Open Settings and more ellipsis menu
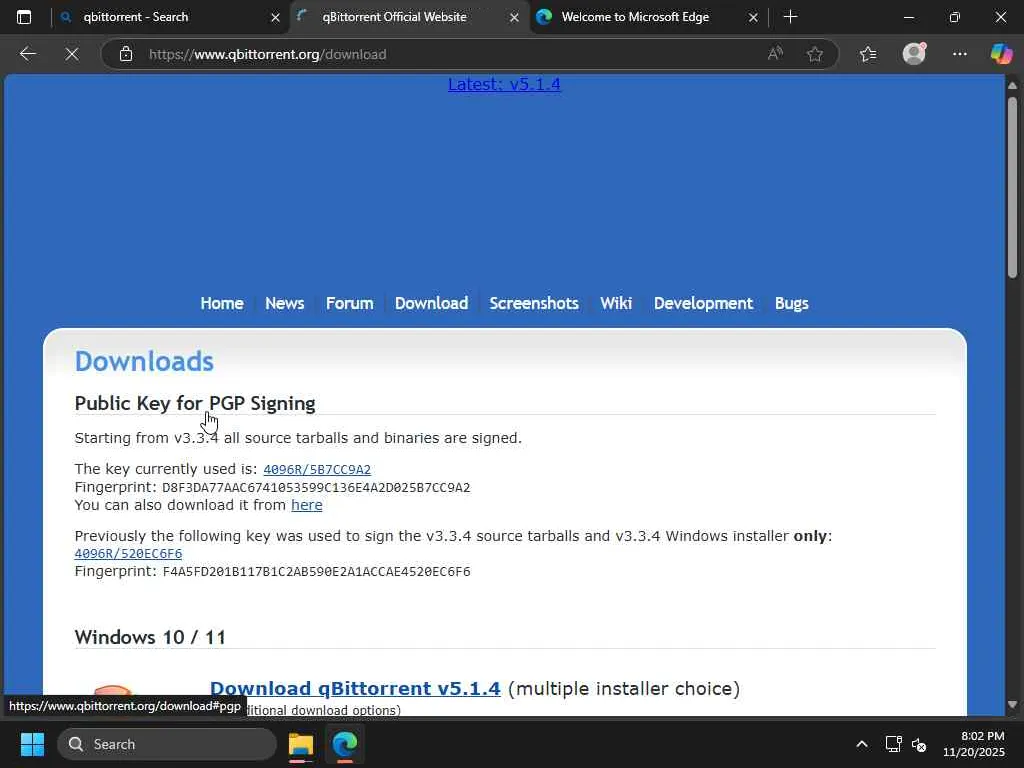 pyautogui.click(x=959, y=54)
